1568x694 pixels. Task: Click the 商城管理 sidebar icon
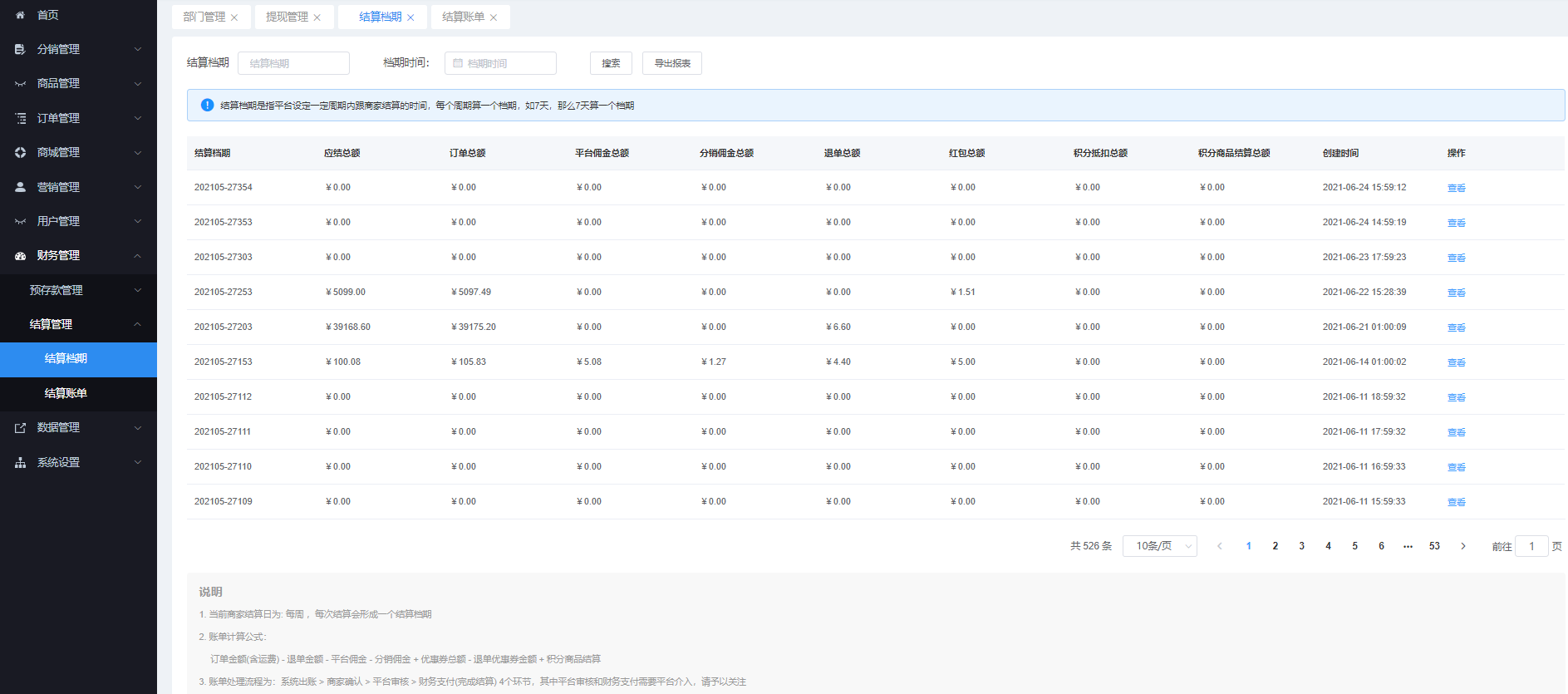click(x=20, y=153)
